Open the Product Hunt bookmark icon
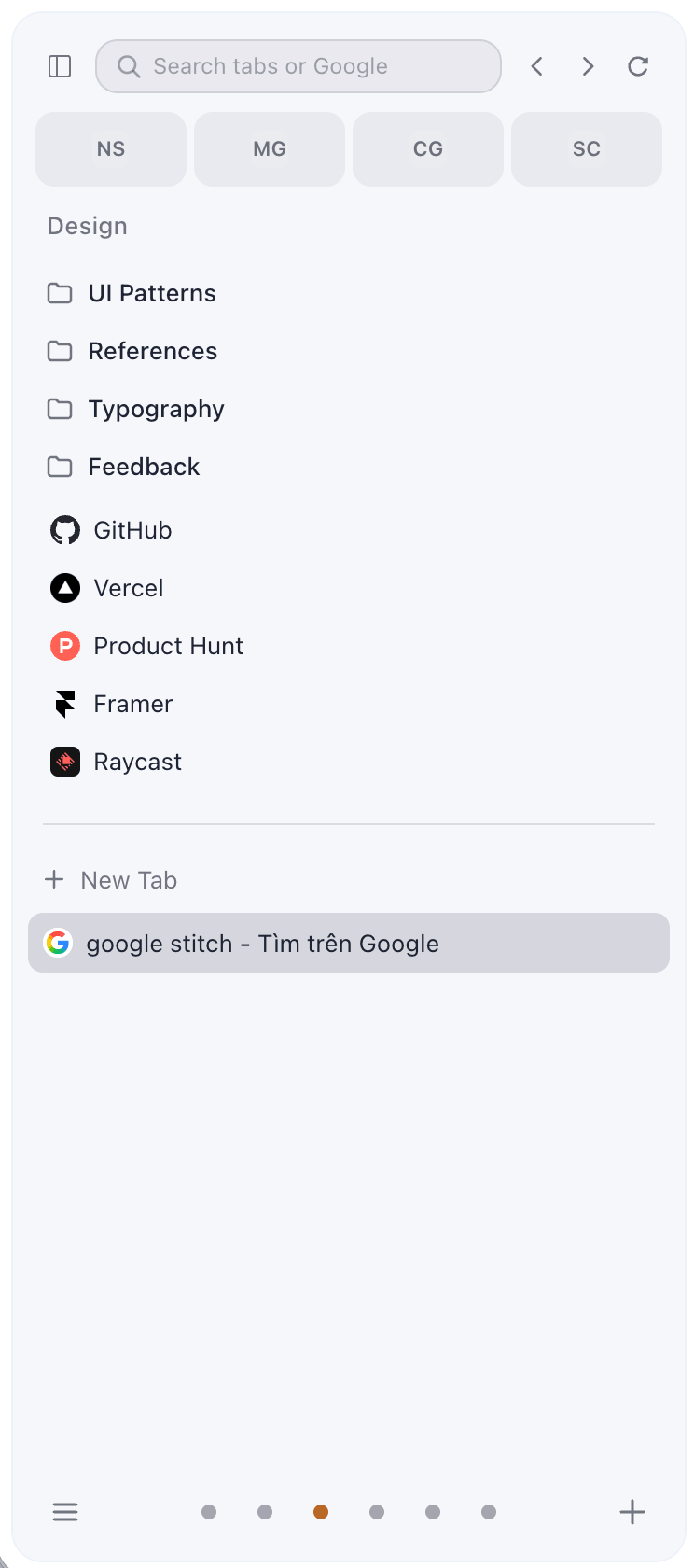Image resolution: width=694 pixels, height=1568 pixels. [65, 646]
